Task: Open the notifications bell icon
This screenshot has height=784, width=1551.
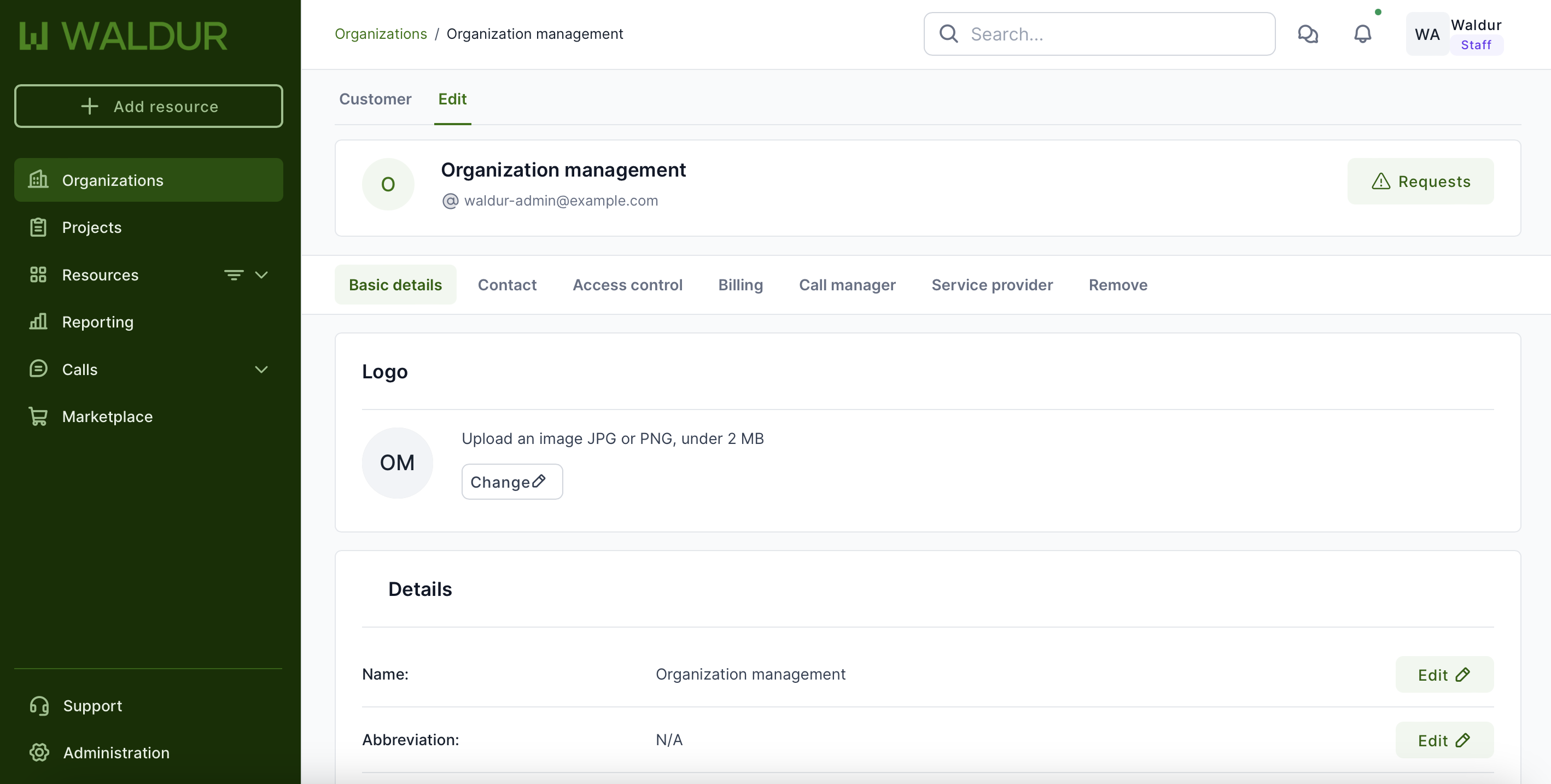Action: (1362, 34)
